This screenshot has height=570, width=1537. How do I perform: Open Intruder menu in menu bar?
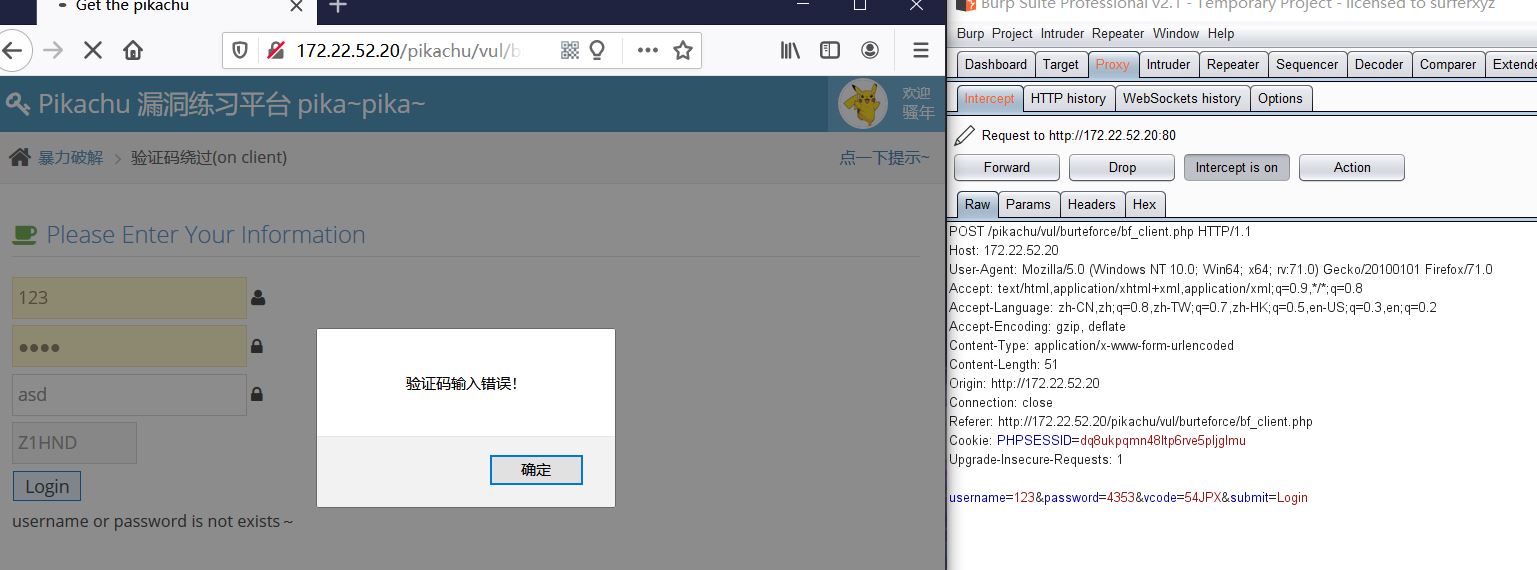(x=1062, y=33)
